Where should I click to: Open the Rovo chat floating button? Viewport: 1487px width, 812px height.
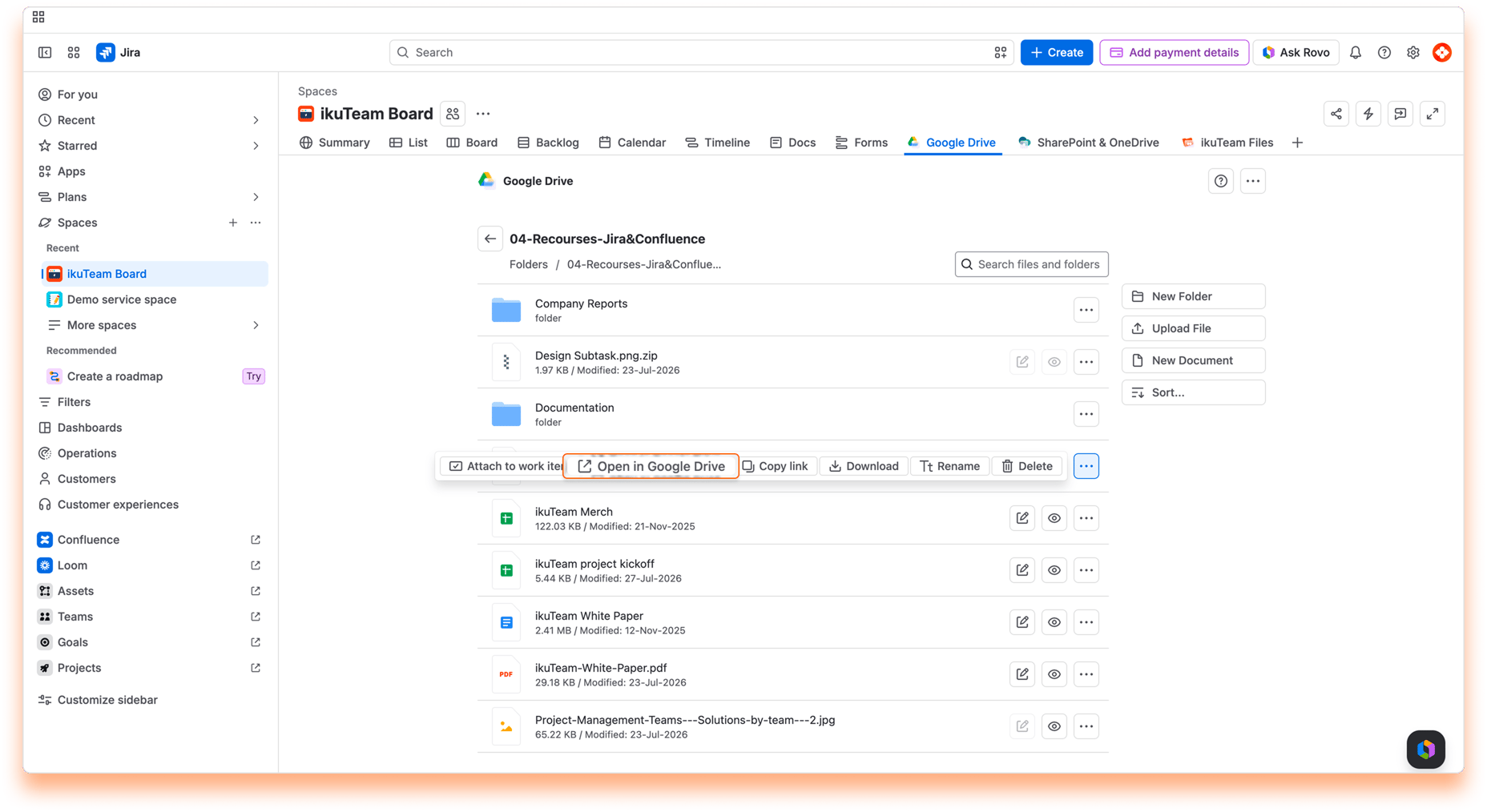pos(1426,750)
